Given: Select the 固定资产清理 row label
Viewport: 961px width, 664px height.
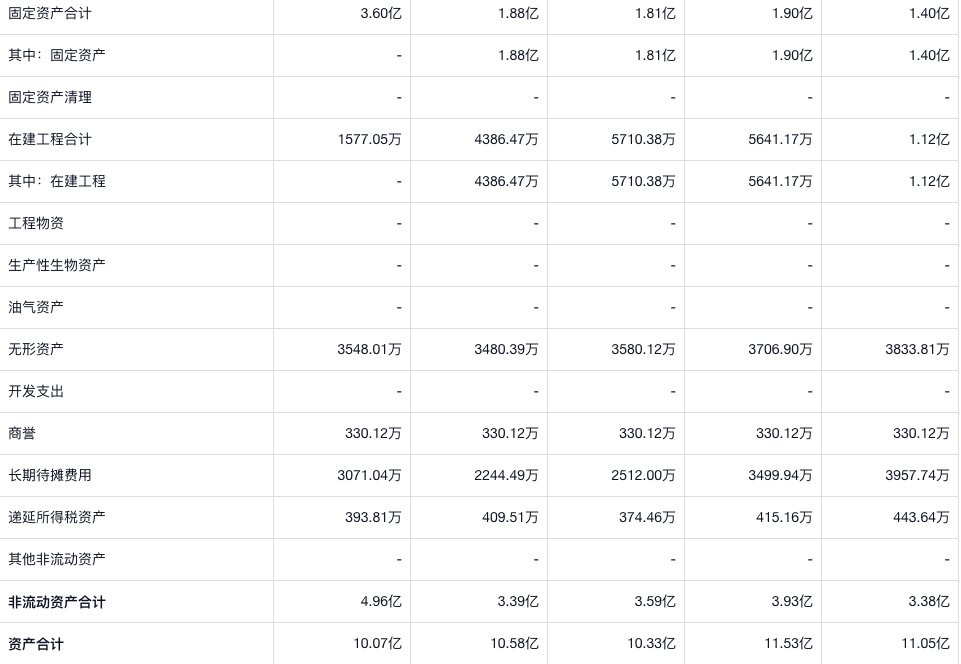Looking at the screenshot, I should pos(50,97).
